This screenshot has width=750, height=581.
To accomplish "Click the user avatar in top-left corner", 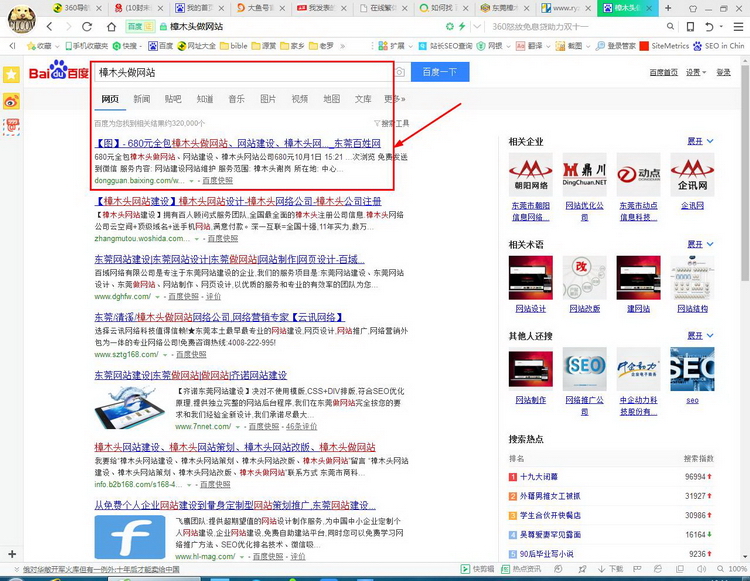I will 21,18.
